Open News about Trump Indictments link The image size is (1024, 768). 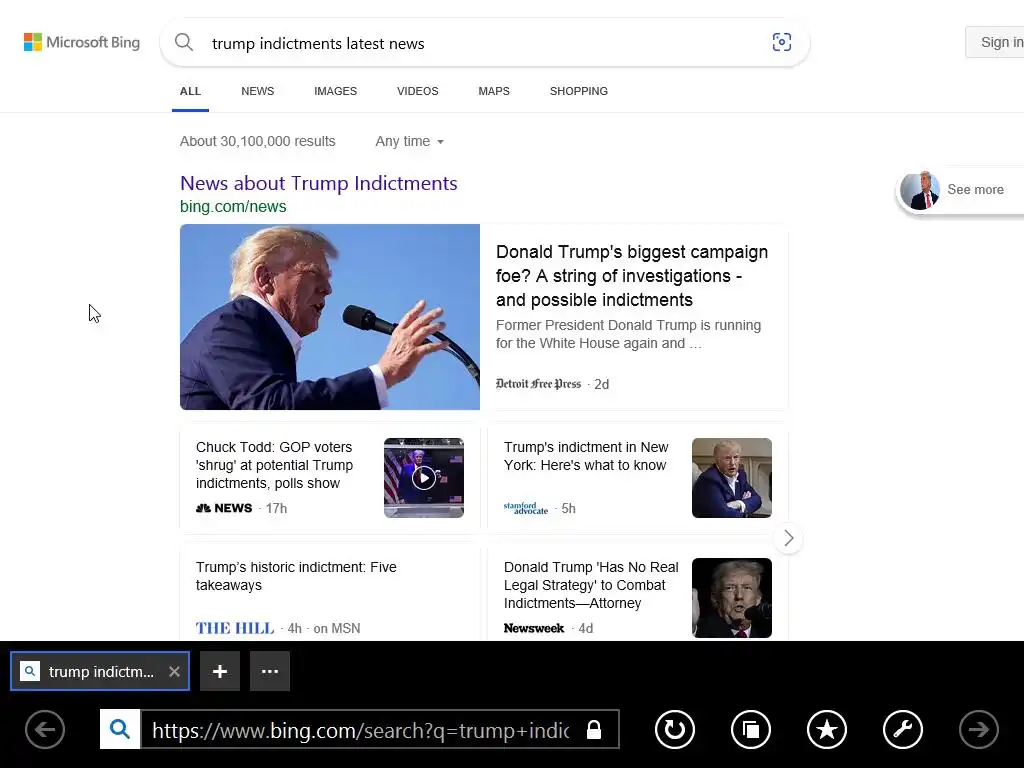(319, 184)
